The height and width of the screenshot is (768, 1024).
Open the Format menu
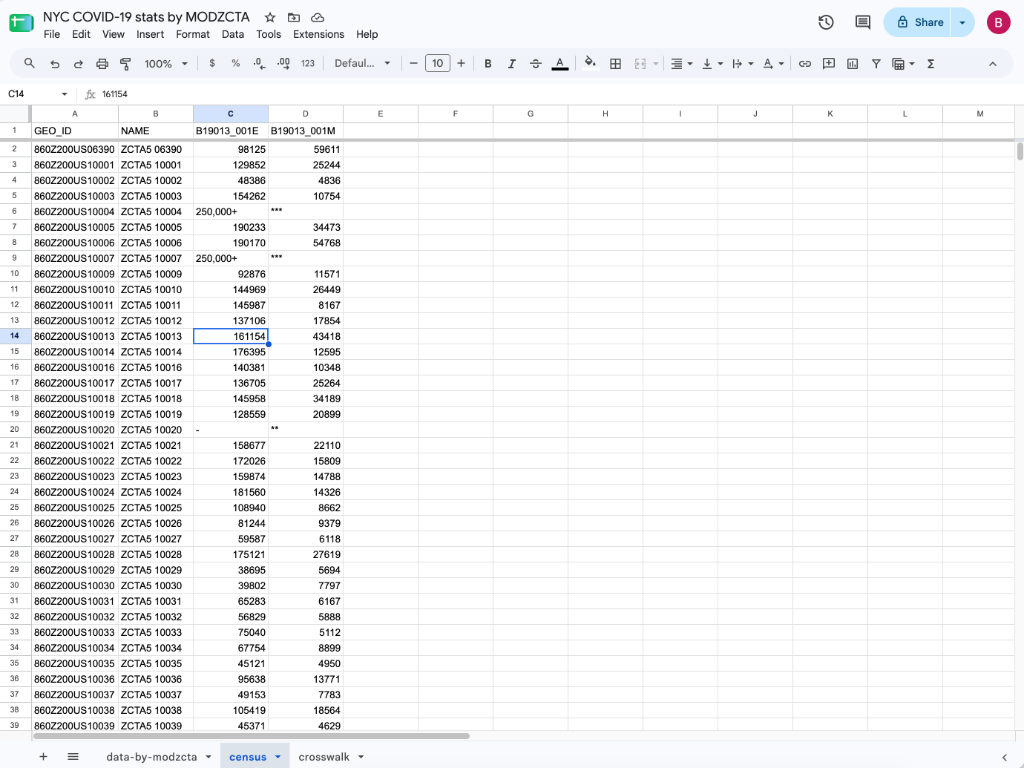[193, 34]
